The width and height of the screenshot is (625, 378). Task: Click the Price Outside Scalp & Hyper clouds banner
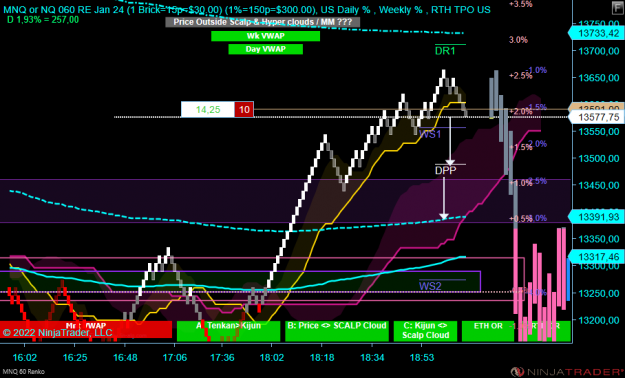pos(263,22)
